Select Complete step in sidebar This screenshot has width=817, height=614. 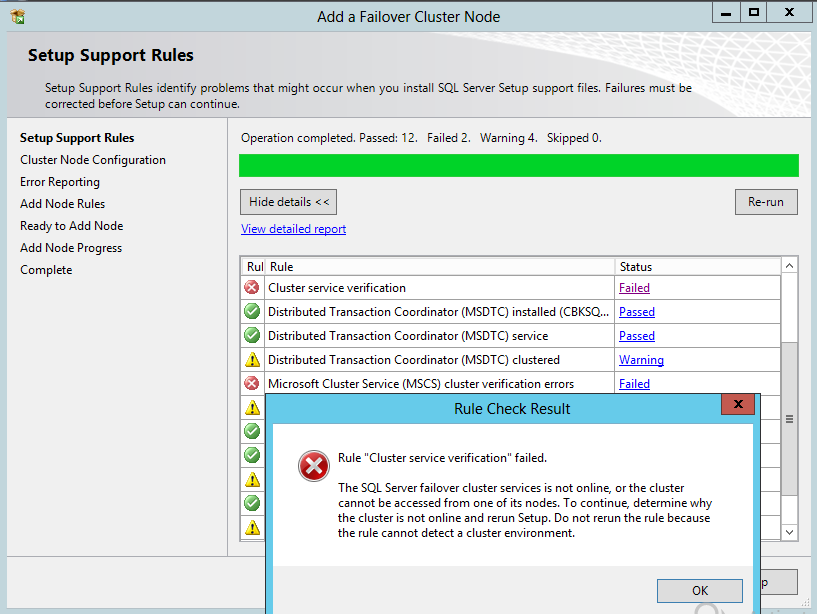pos(46,270)
